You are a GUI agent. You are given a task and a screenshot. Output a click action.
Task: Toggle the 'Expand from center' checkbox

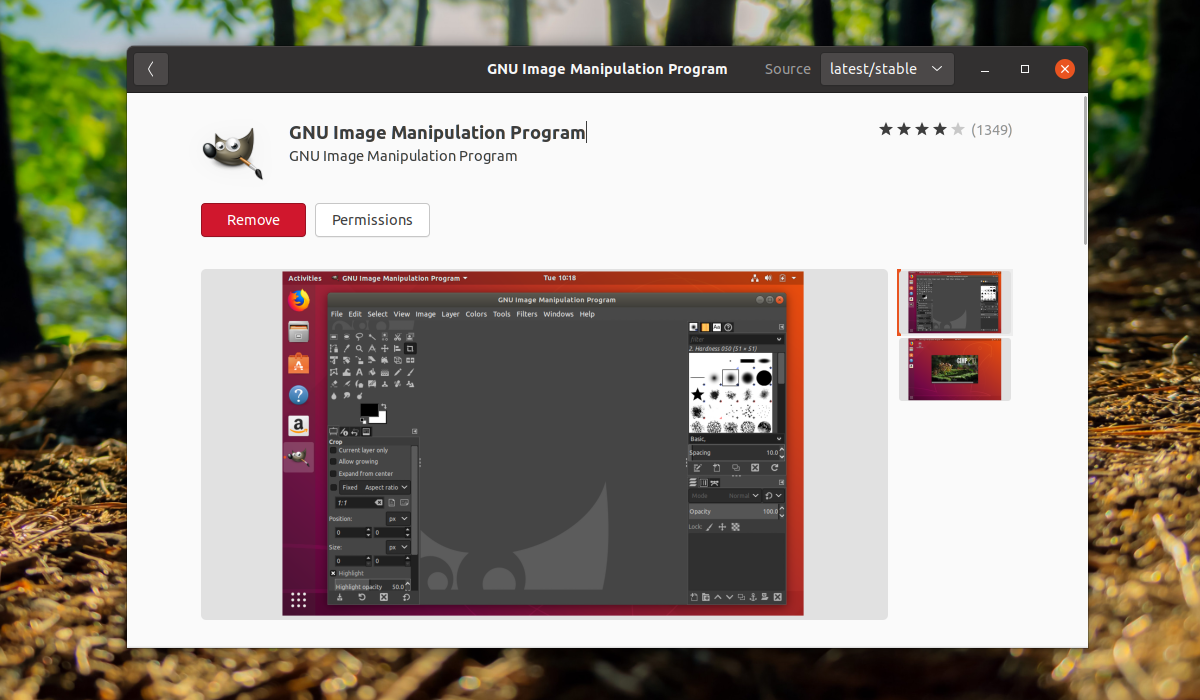[x=334, y=474]
